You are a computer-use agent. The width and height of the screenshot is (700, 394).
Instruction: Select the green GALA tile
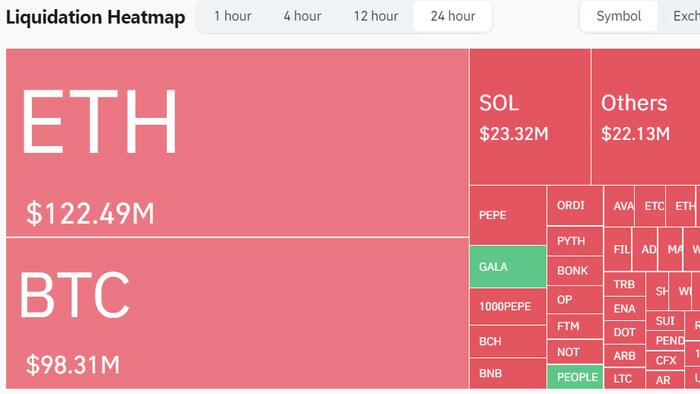coord(508,266)
